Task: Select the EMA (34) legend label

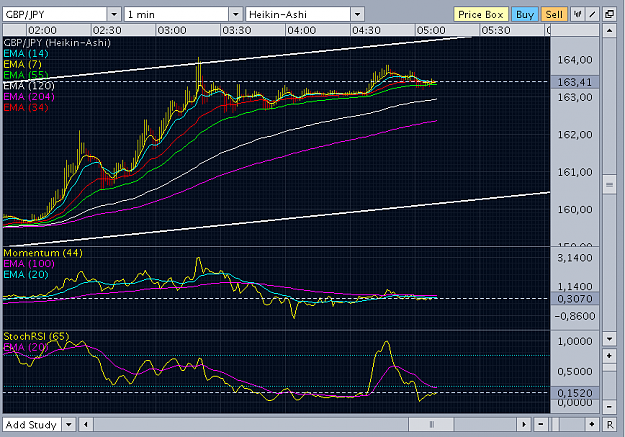Action: (26, 107)
